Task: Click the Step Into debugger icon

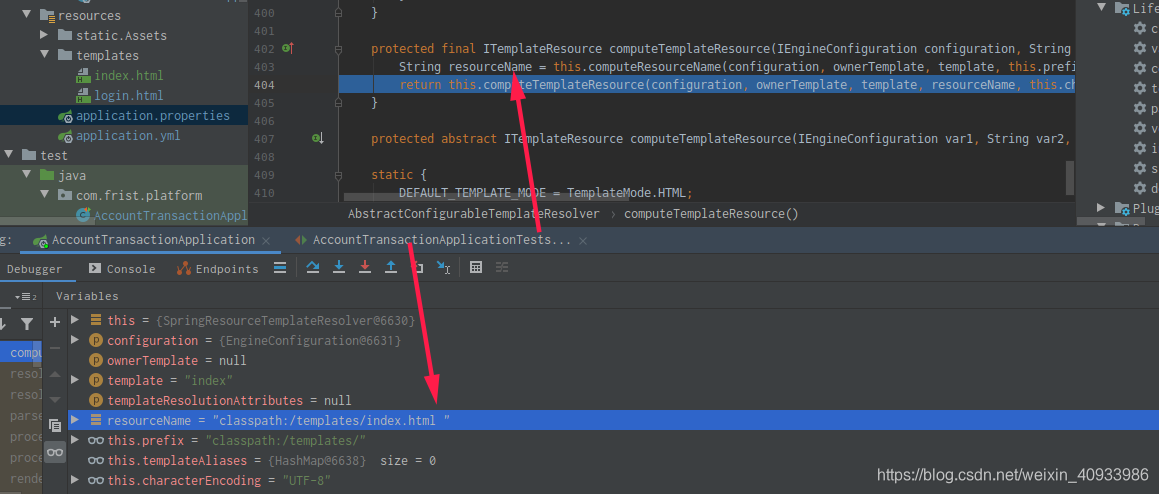Action: pyautogui.click(x=339, y=268)
